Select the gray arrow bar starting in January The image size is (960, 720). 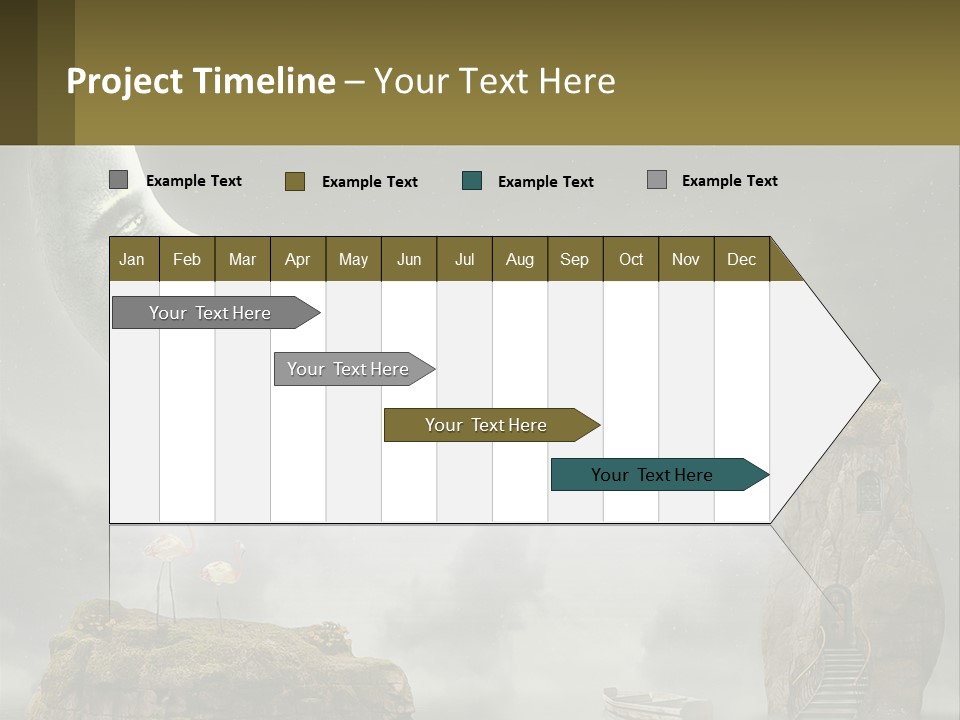click(x=212, y=313)
